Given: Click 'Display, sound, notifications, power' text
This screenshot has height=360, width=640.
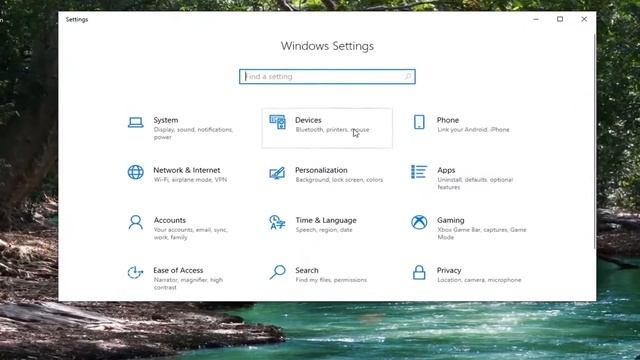Looking at the screenshot, I should tap(193, 133).
